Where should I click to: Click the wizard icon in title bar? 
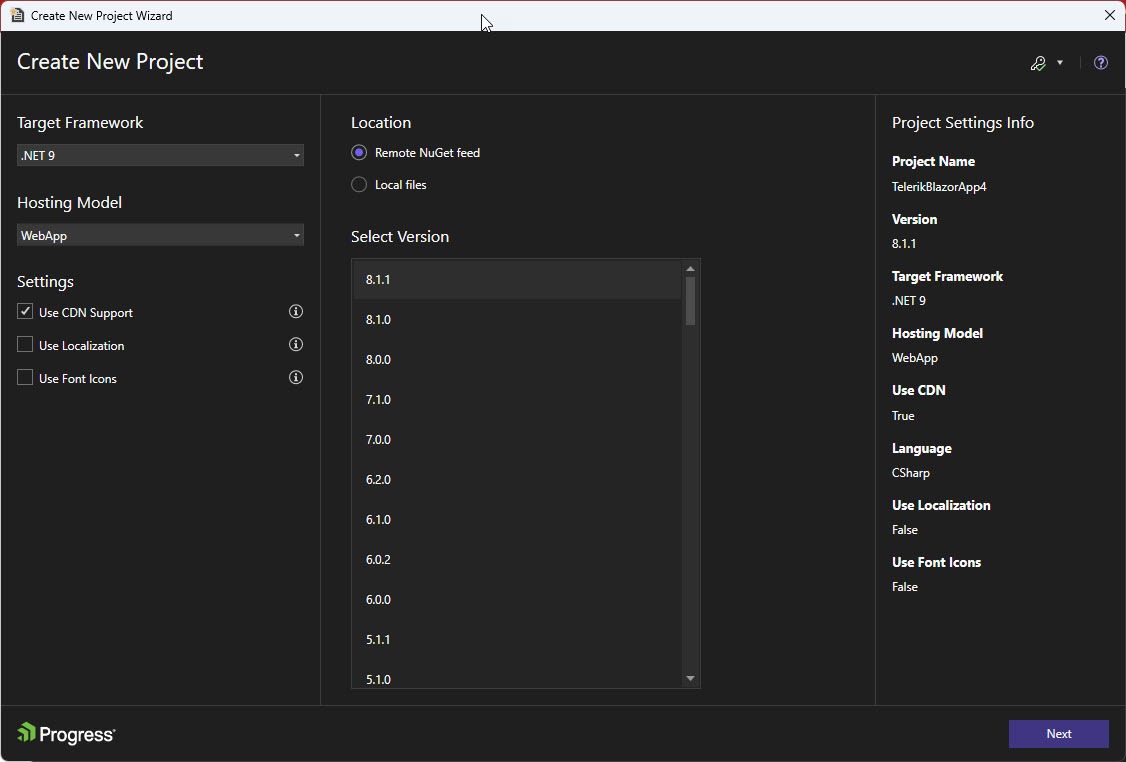(17, 15)
